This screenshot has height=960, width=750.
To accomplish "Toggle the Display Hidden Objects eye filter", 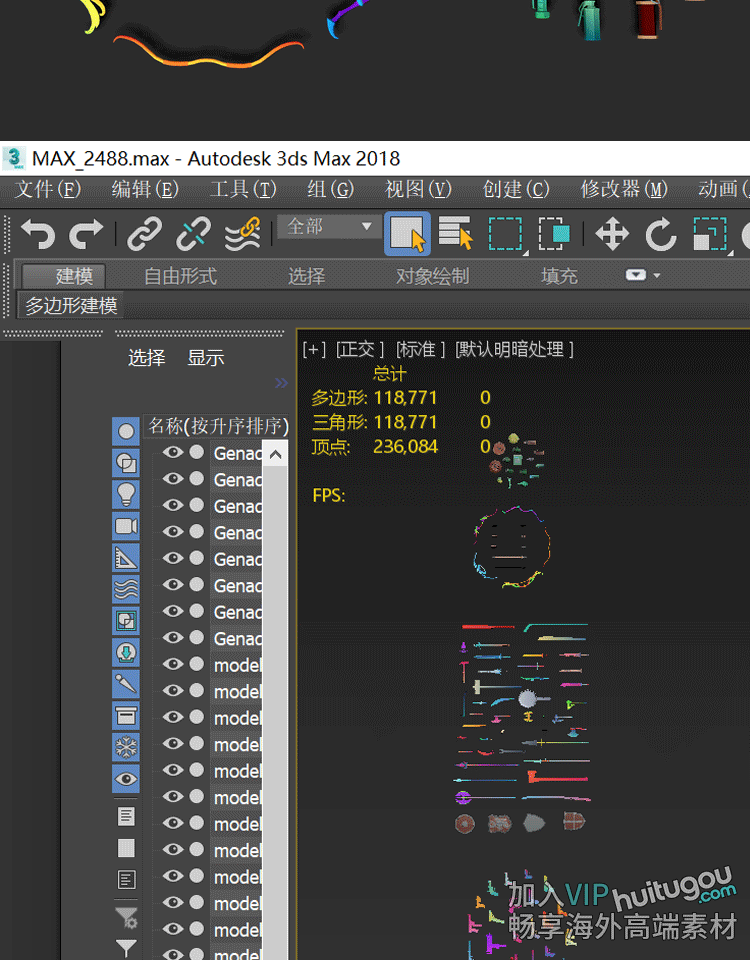I will click(126, 779).
